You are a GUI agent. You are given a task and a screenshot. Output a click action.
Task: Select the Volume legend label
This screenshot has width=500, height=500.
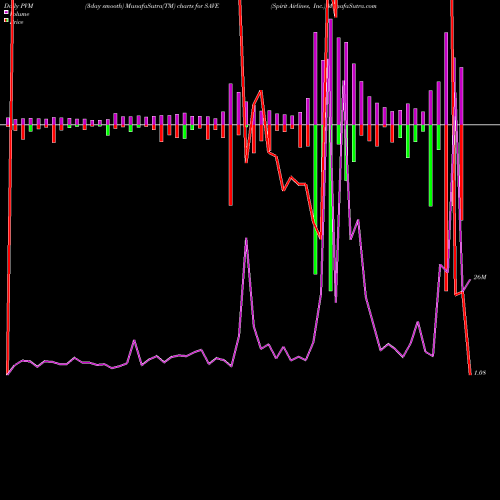click(x=19, y=14)
